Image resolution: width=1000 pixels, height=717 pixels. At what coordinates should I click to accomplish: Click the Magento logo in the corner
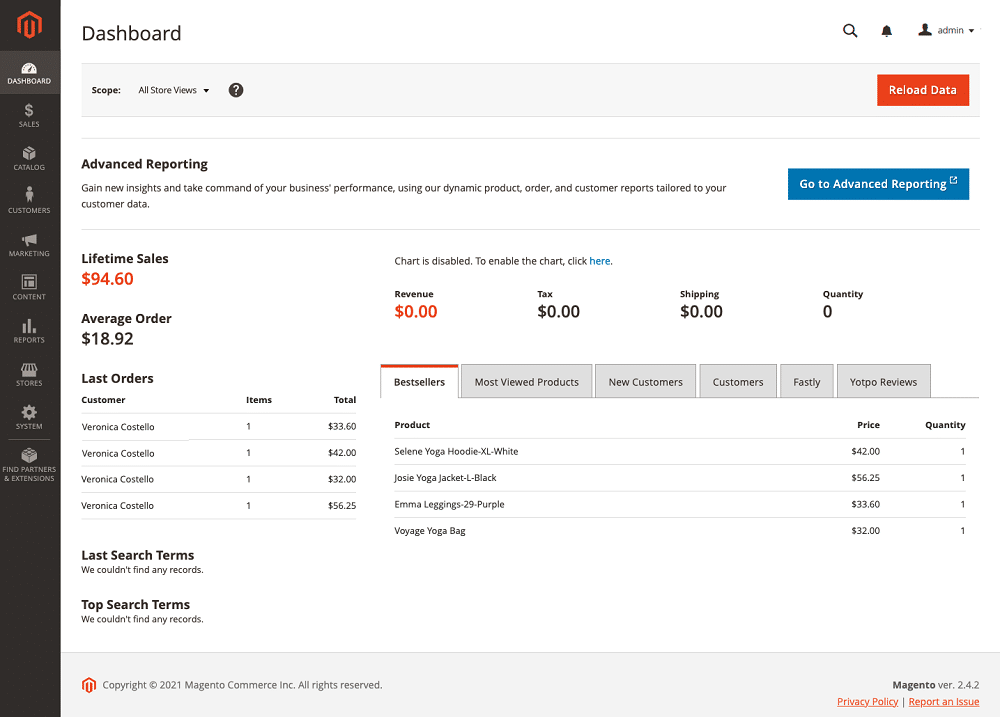pyautogui.click(x=29, y=25)
